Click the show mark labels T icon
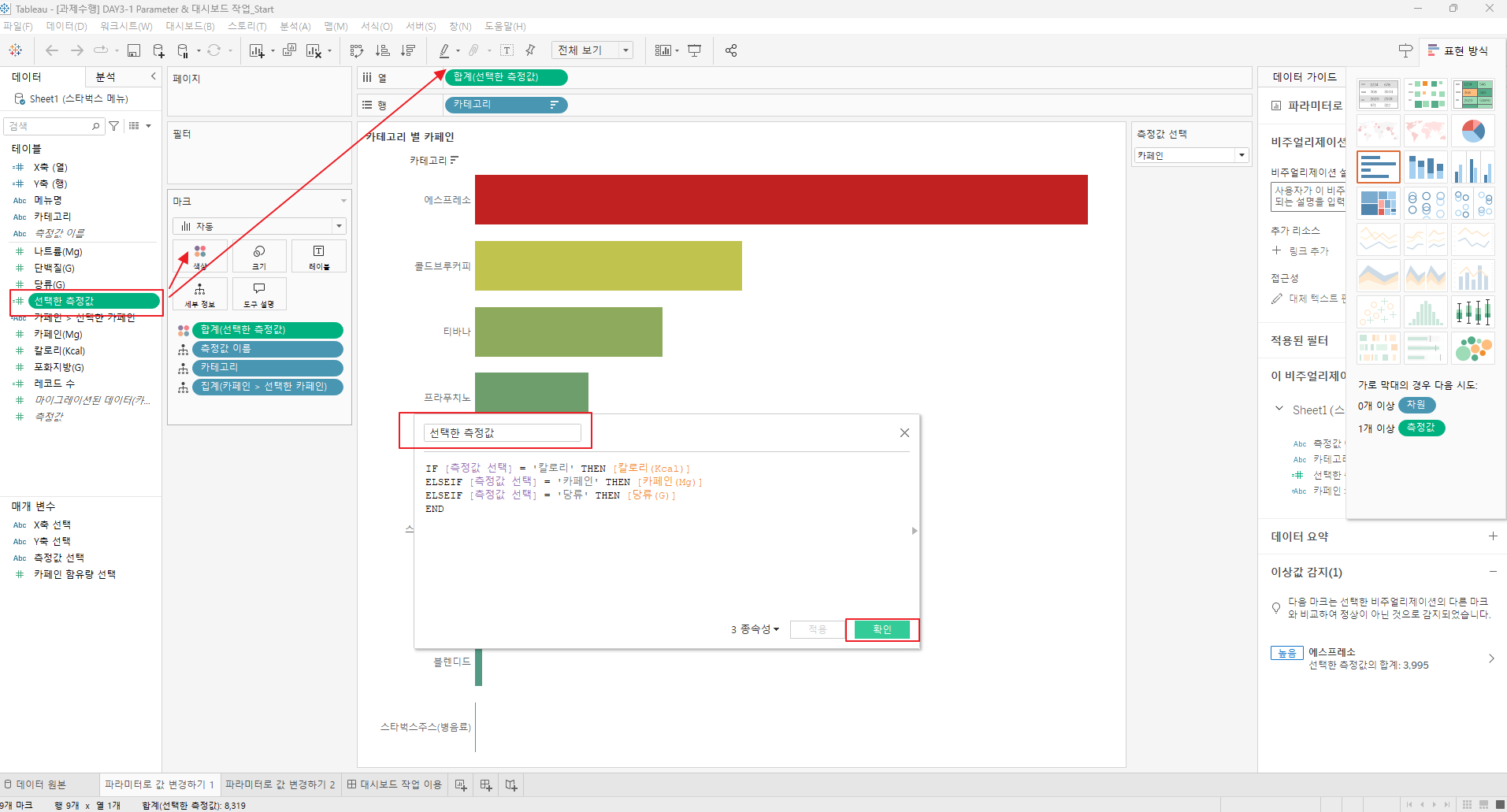This screenshot has height=812, width=1507. tap(507, 50)
